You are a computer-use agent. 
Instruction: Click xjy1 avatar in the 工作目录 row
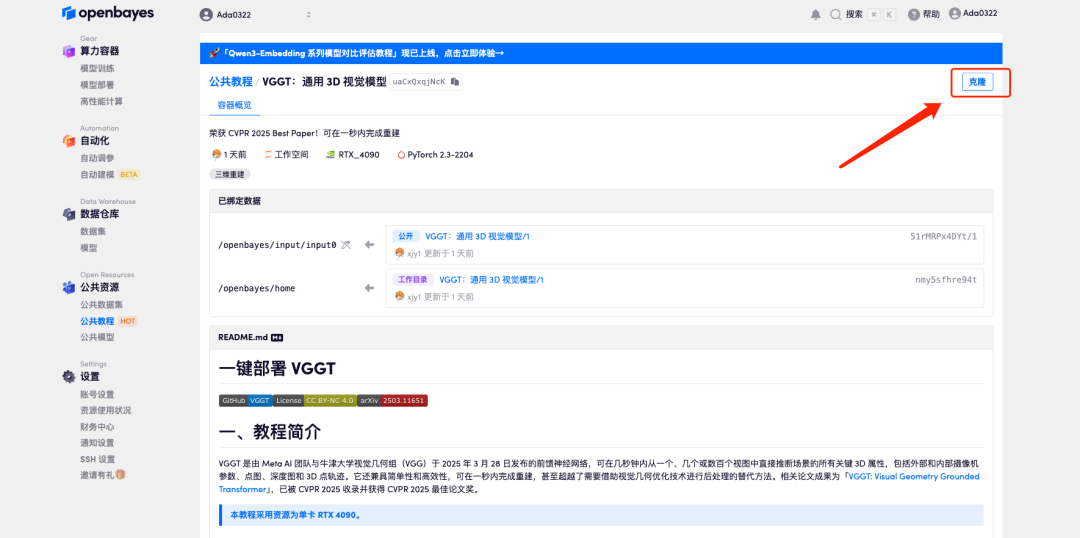click(x=399, y=297)
